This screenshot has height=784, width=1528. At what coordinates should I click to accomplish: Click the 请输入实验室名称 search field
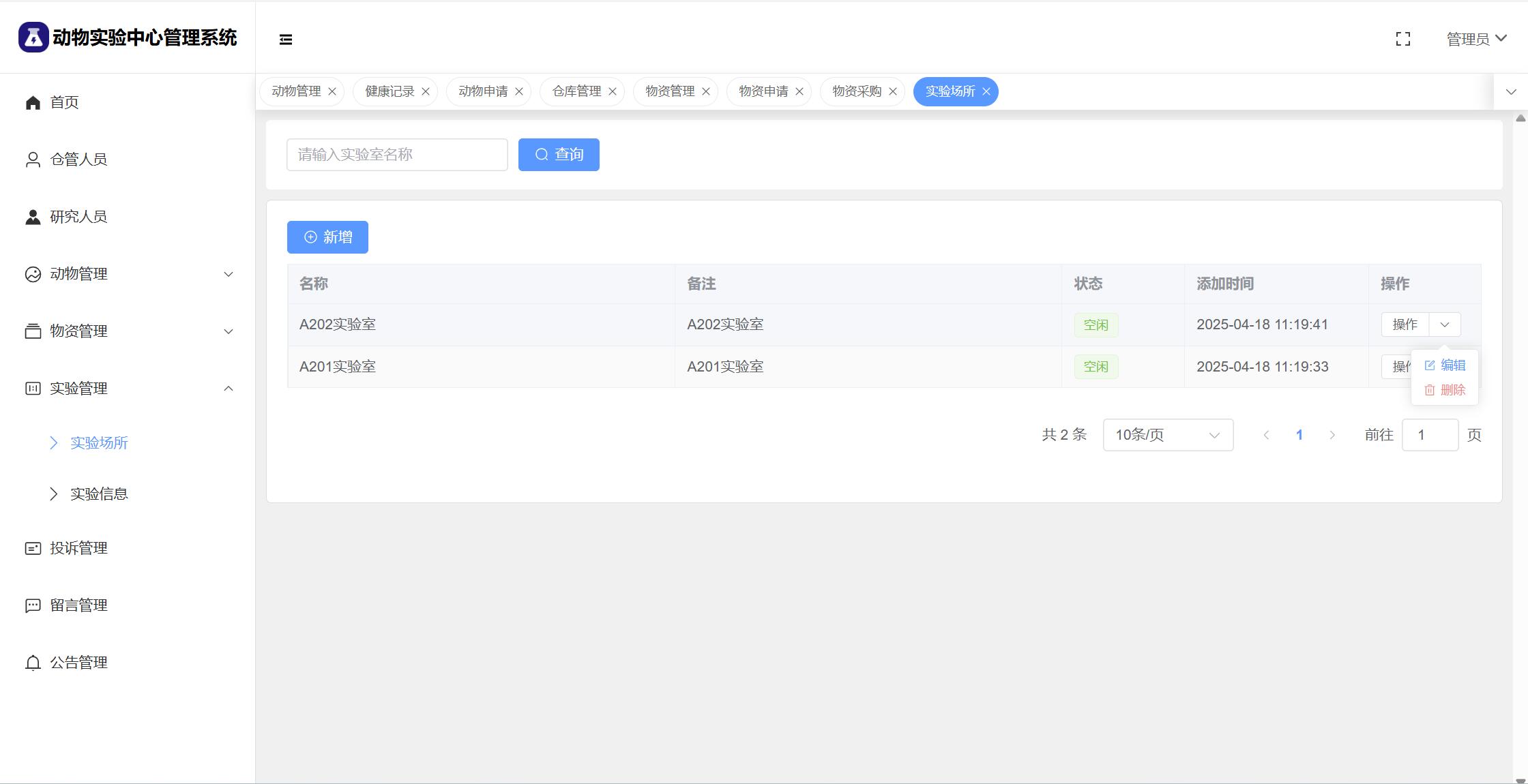tap(397, 155)
